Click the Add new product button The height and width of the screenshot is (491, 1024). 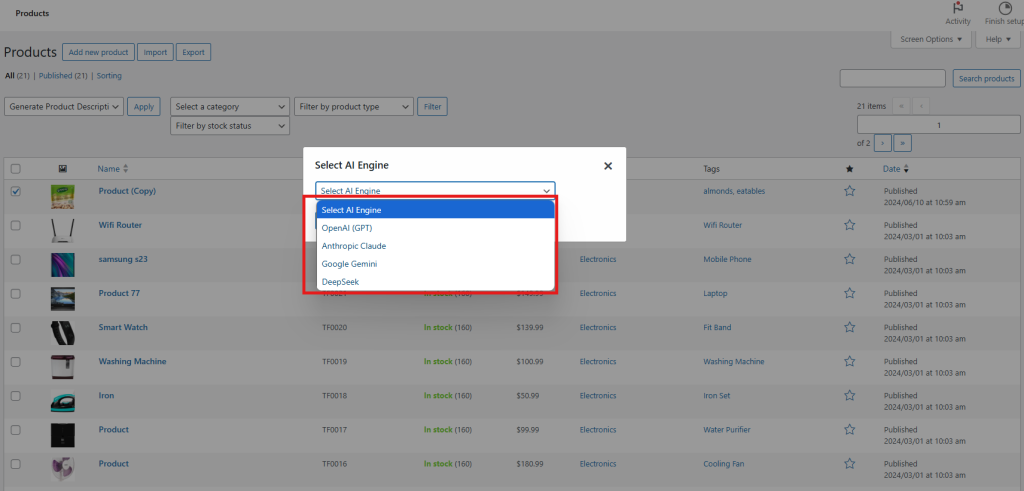tap(99, 52)
